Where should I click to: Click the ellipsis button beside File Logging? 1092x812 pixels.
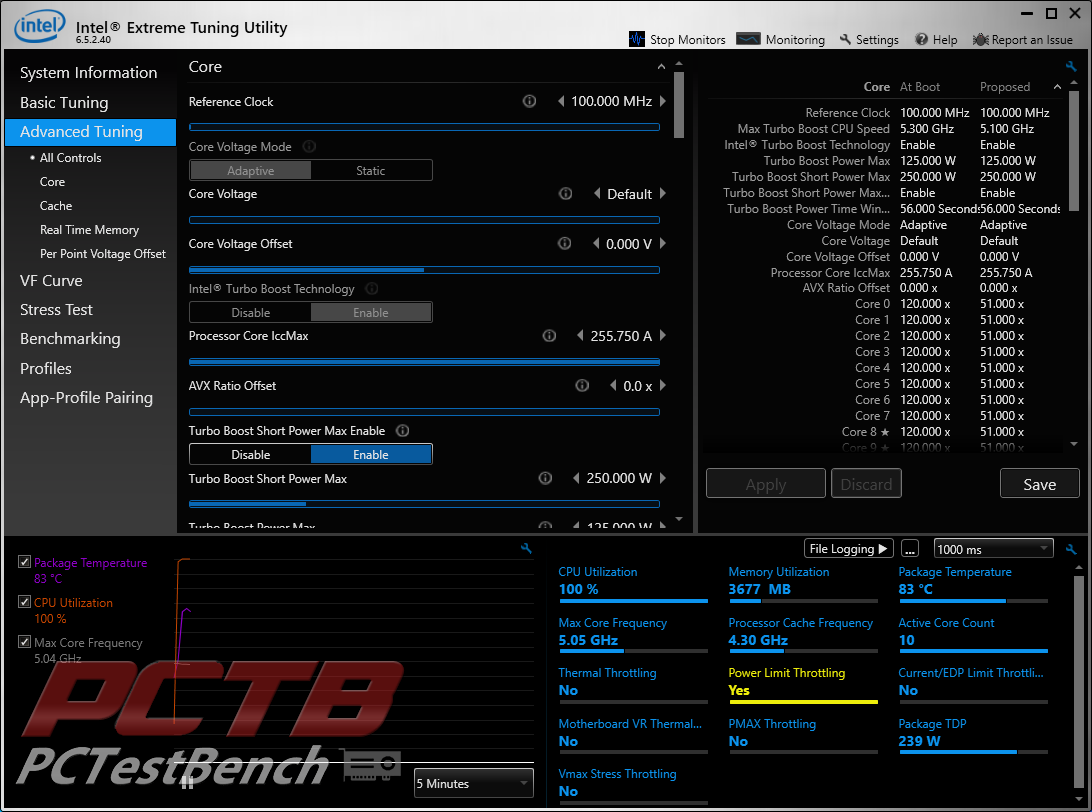(910, 549)
